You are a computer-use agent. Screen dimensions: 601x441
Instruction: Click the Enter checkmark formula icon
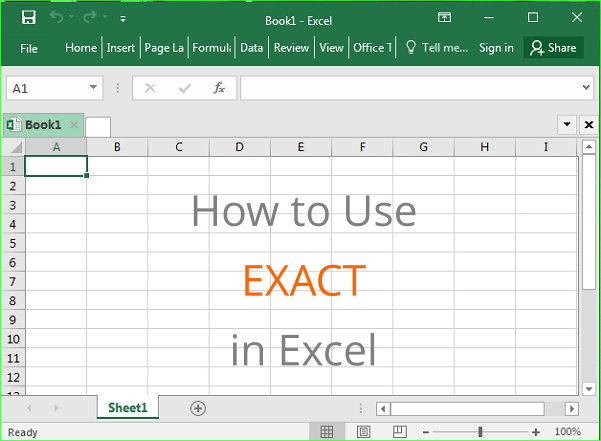coord(185,89)
